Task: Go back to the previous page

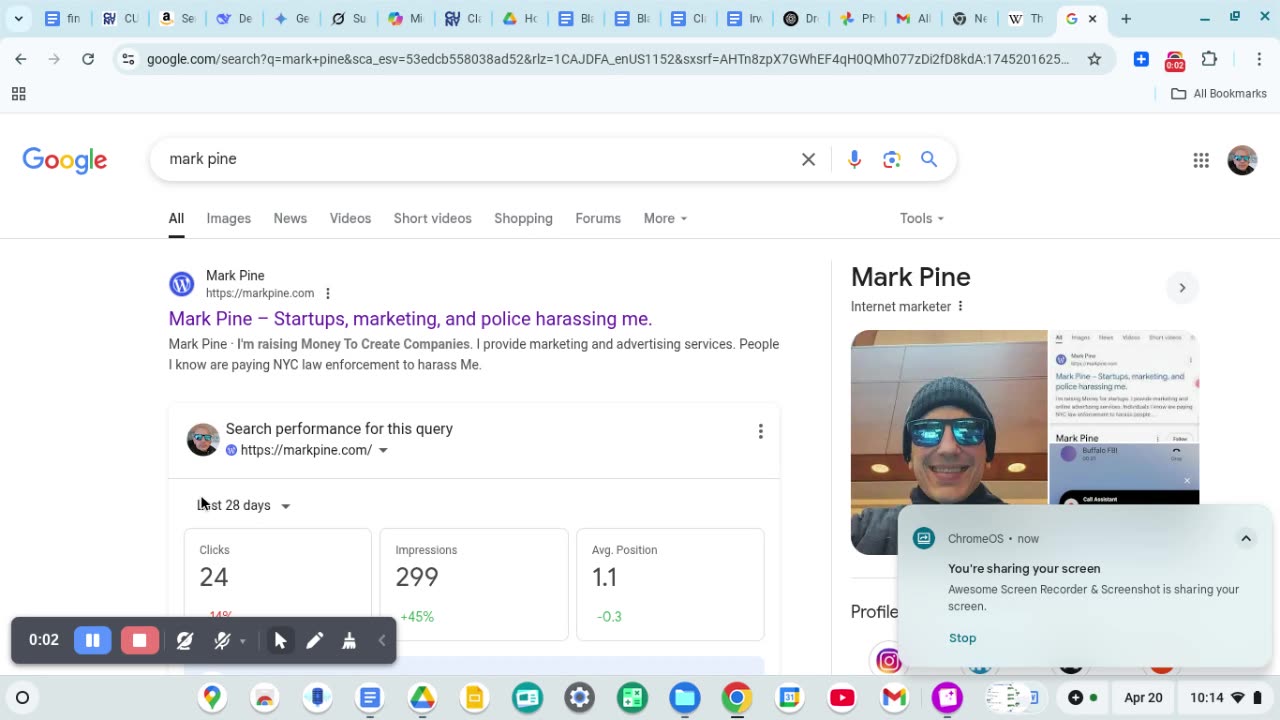Action: click(21, 59)
